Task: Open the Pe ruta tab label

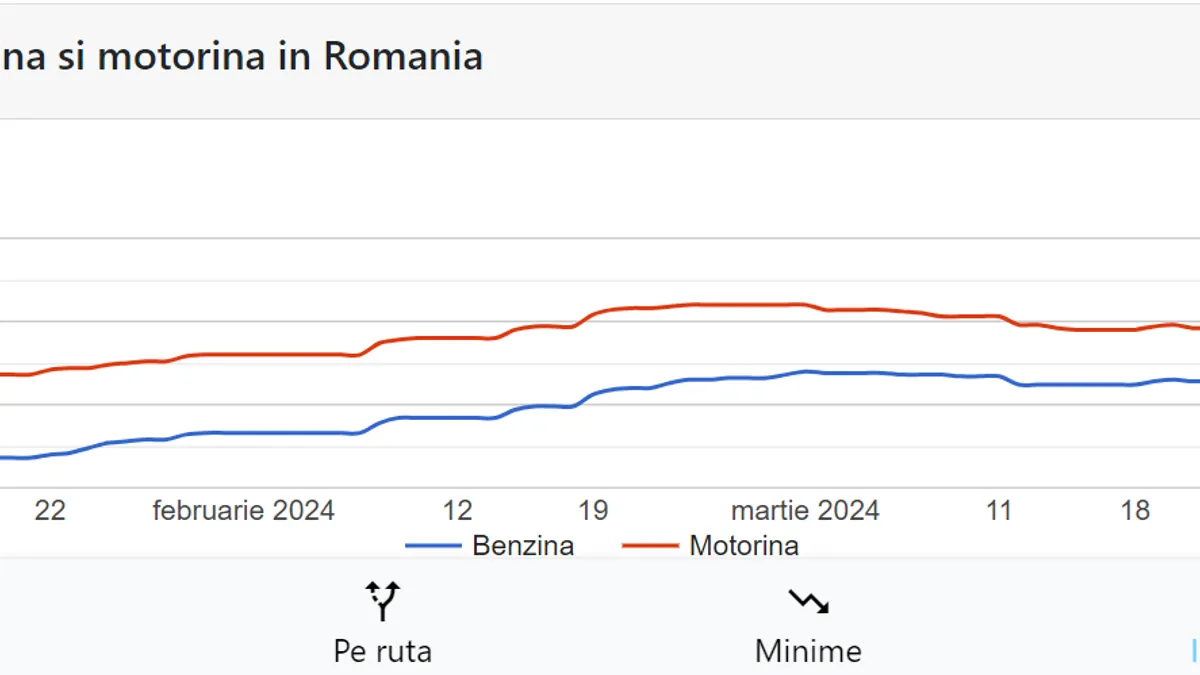Action: point(382,651)
